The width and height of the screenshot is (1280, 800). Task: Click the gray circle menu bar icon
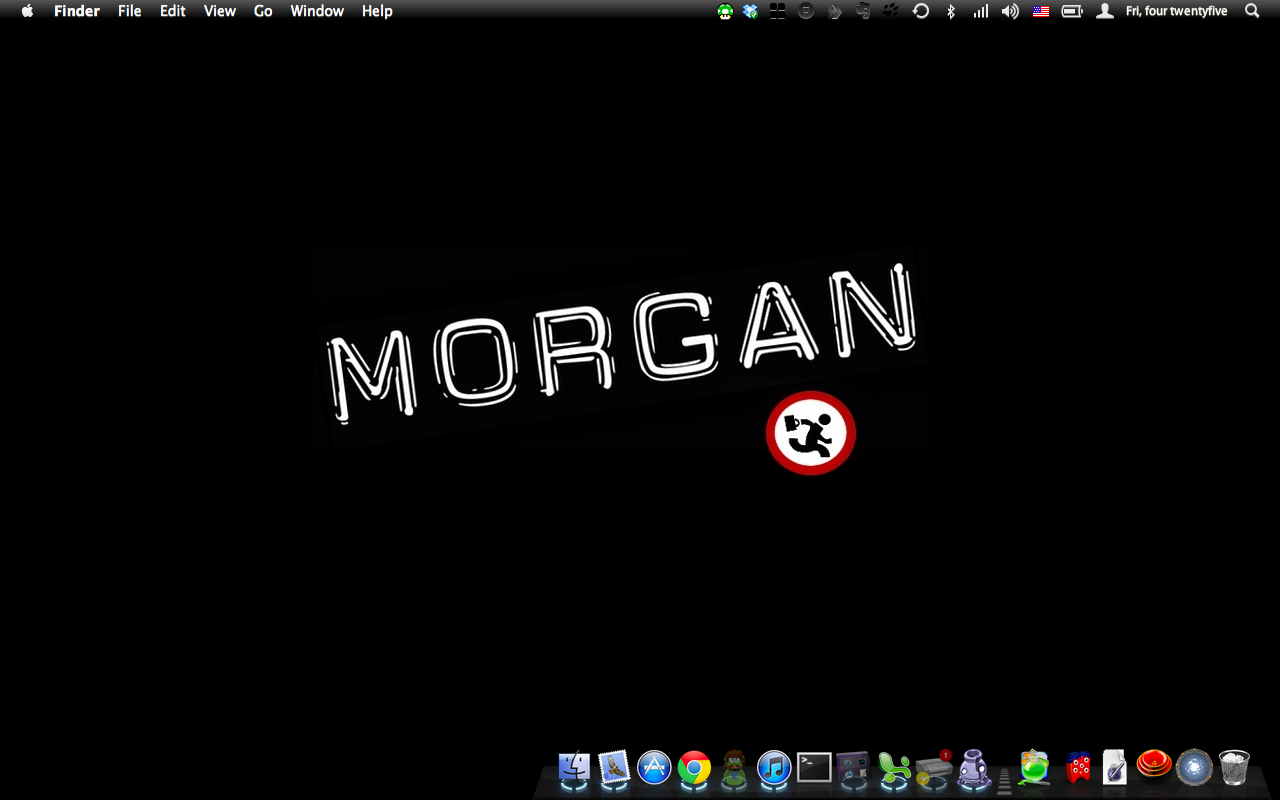coord(805,11)
